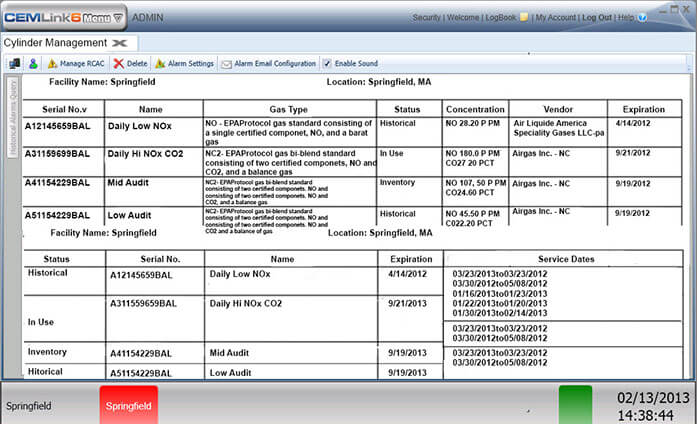697x424 pixels.
Task: Close the Cylinder Management tab
Action: pos(120,43)
